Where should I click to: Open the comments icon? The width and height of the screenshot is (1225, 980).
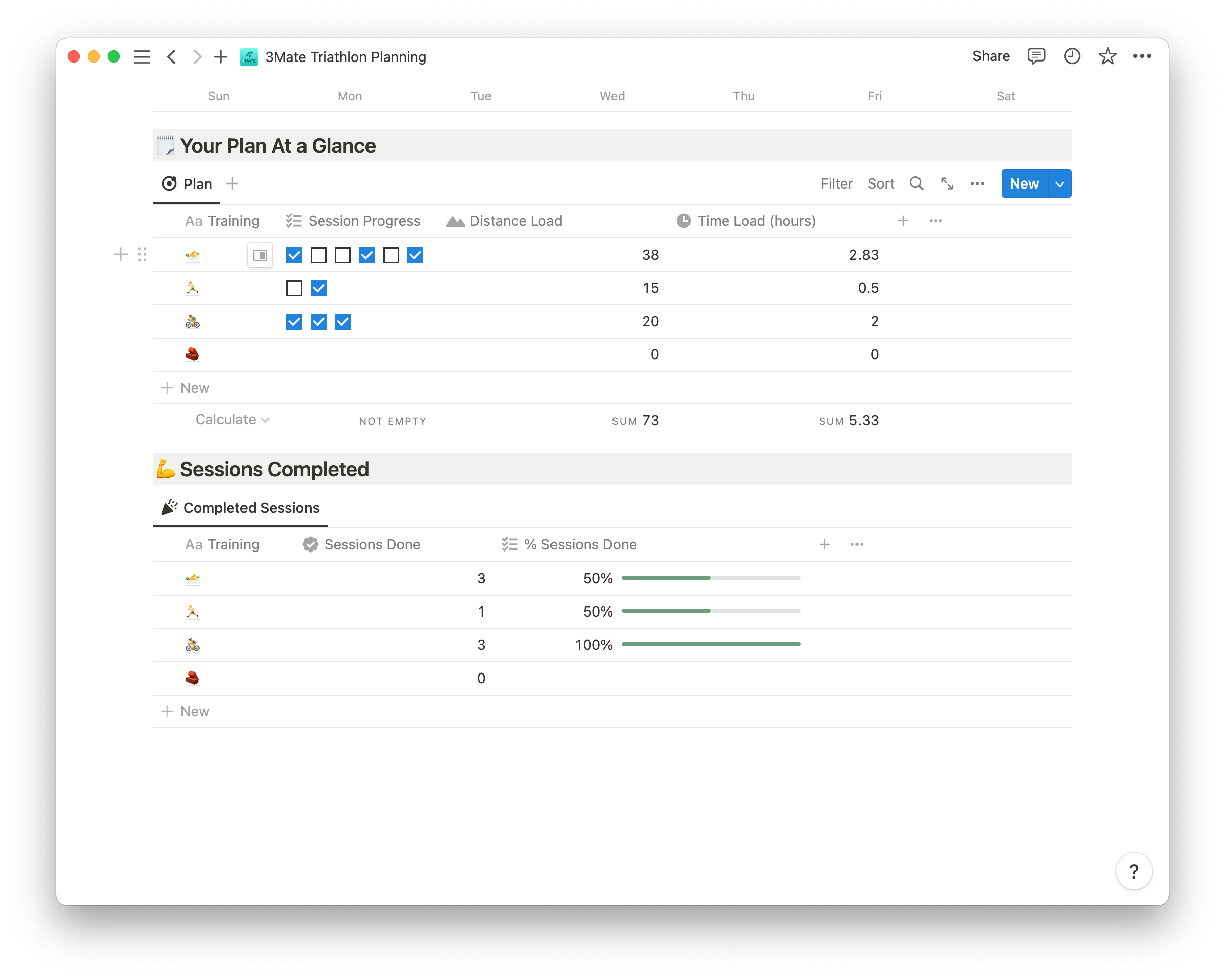tap(1036, 56)
